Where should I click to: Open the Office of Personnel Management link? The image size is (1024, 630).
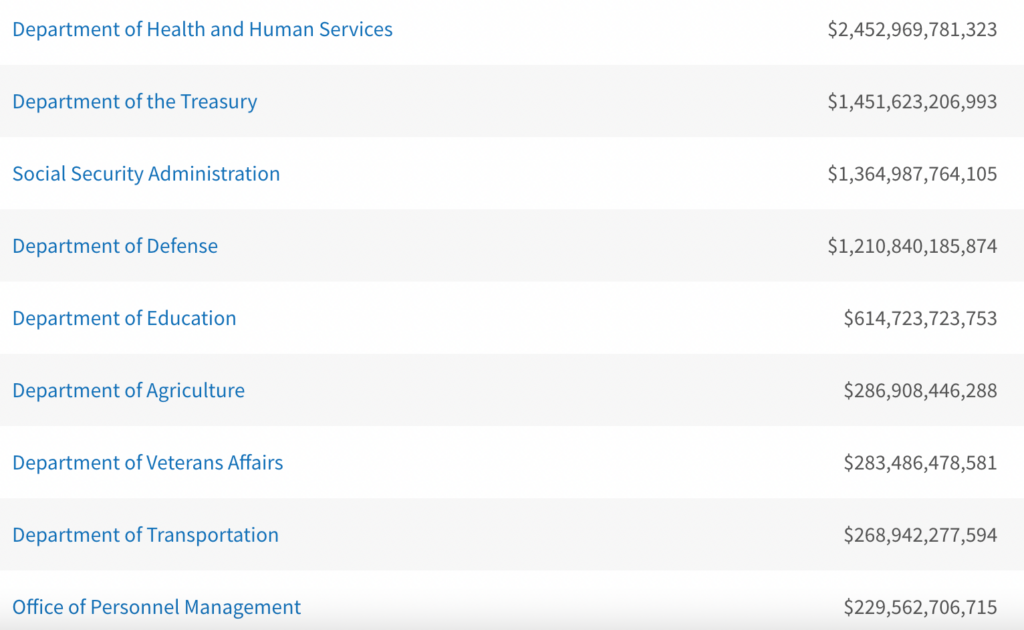point(156,607)
